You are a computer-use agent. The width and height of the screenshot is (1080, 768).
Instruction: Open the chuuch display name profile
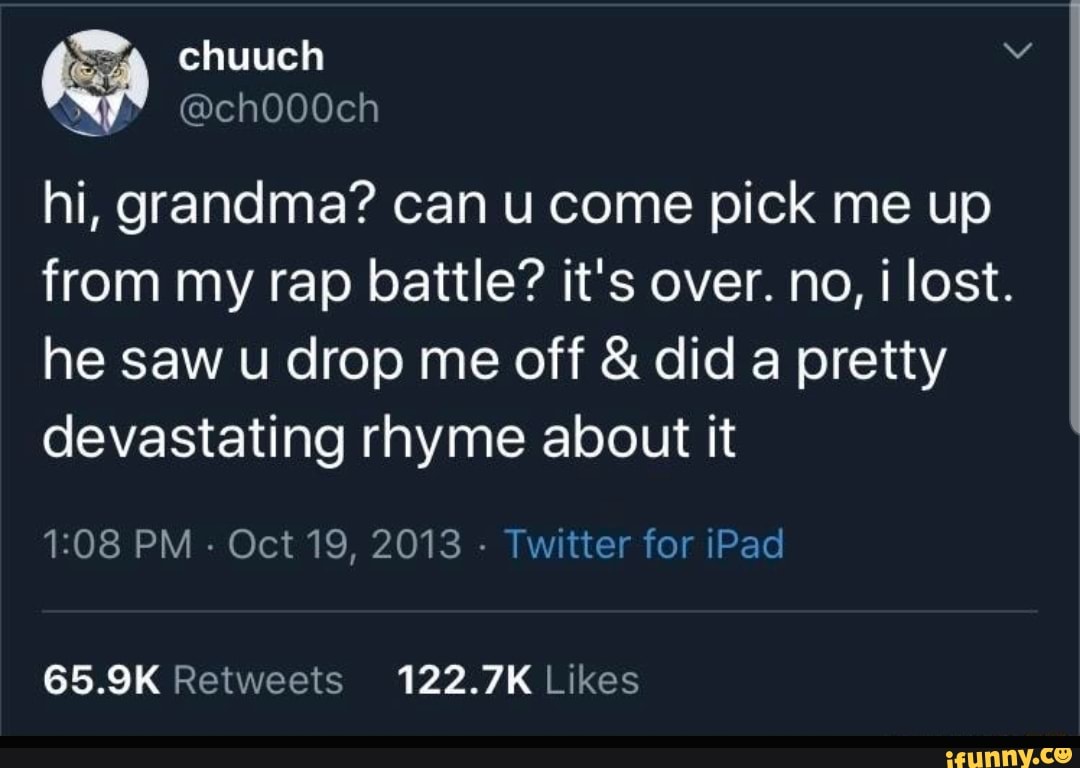click(251, 58)
